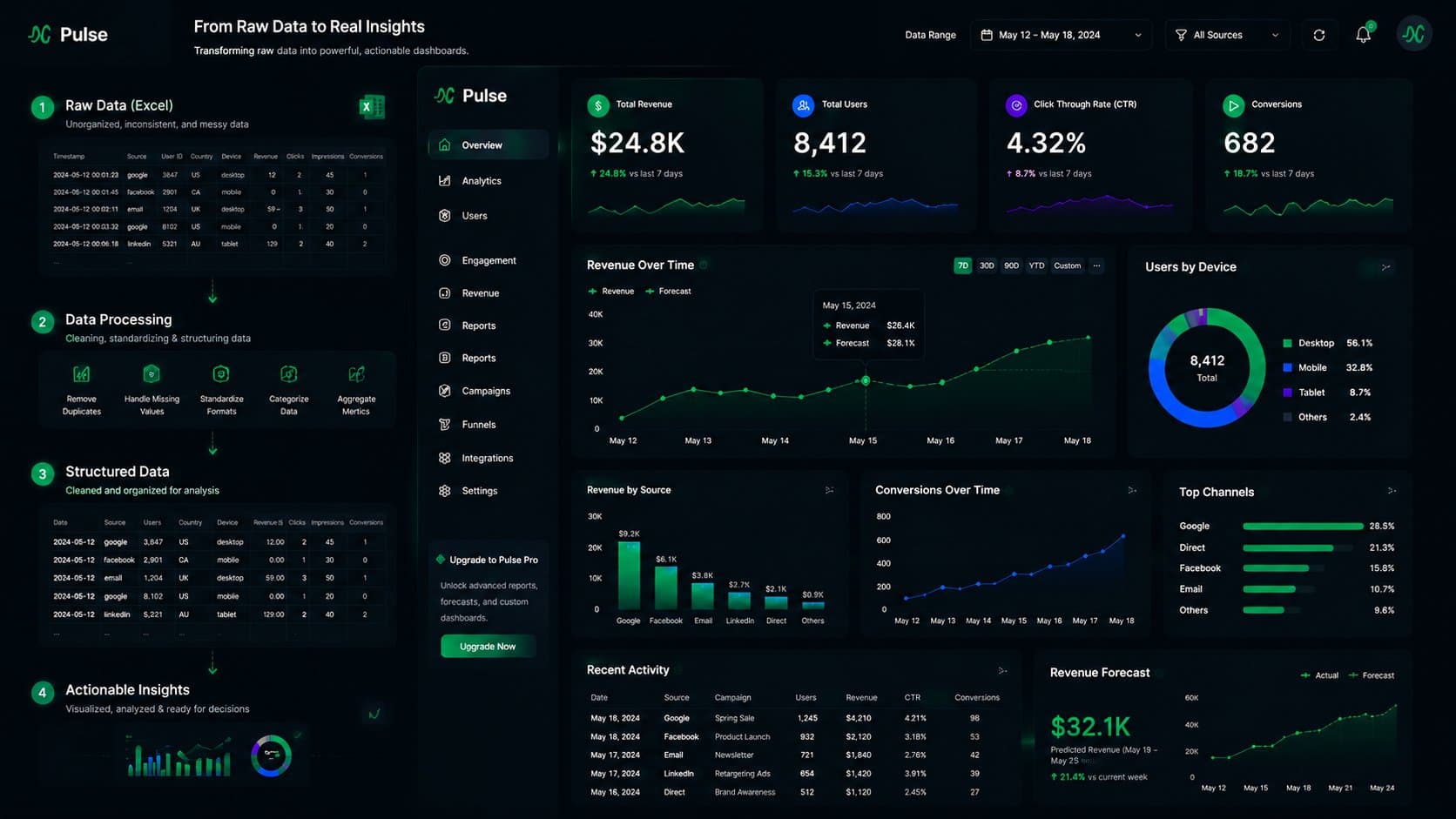The width and height of the screenshot is (1456, 819).
Task: Click the Users by Device donut chart
Action: pyautogui.click(x=1207, y=367)
